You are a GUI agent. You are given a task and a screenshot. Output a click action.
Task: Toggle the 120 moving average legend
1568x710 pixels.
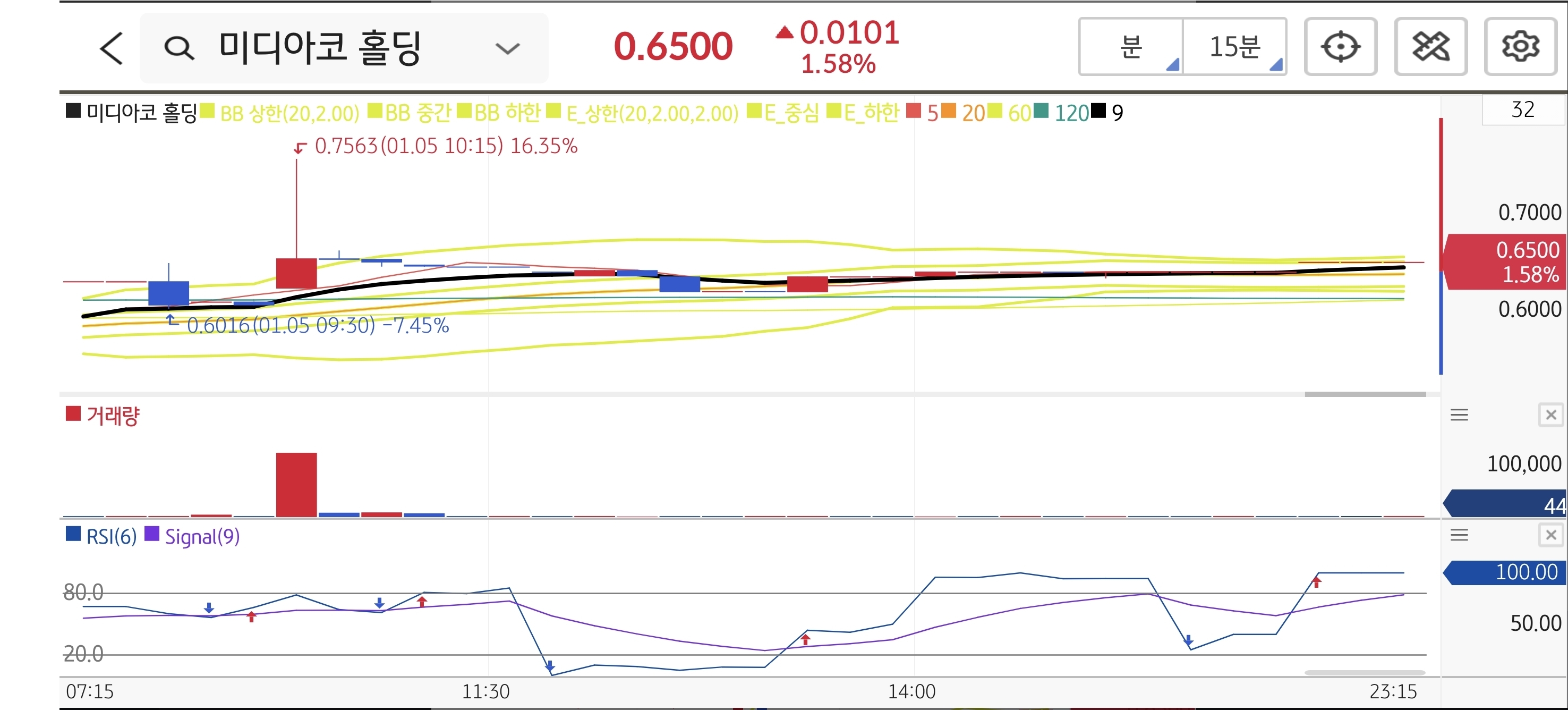[1071, 113]
